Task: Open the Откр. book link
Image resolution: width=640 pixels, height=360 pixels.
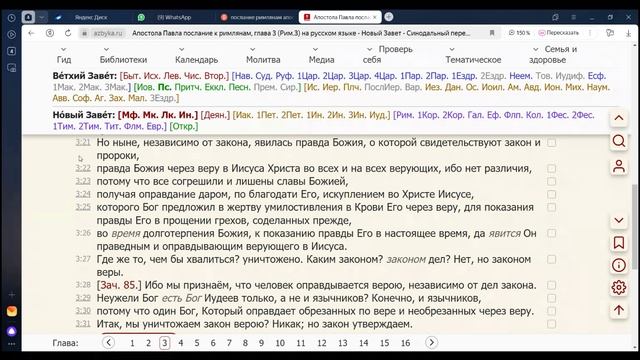Action: [x=184, y=126]
